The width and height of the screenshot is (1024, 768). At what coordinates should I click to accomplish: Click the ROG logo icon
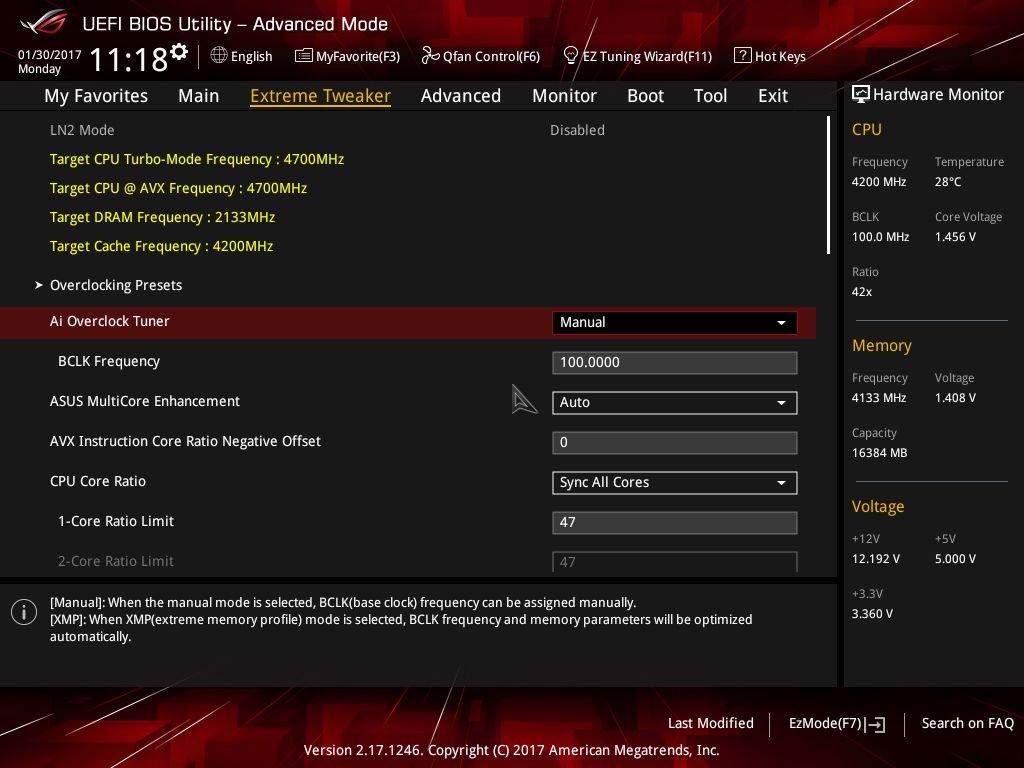(x=43, y=23)
